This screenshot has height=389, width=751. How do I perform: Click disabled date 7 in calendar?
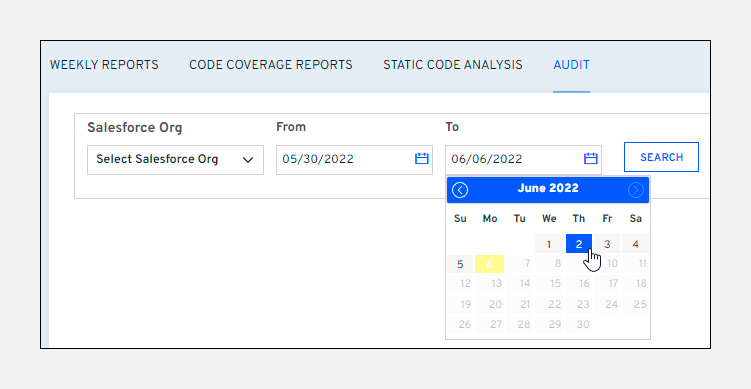point(520,264)
